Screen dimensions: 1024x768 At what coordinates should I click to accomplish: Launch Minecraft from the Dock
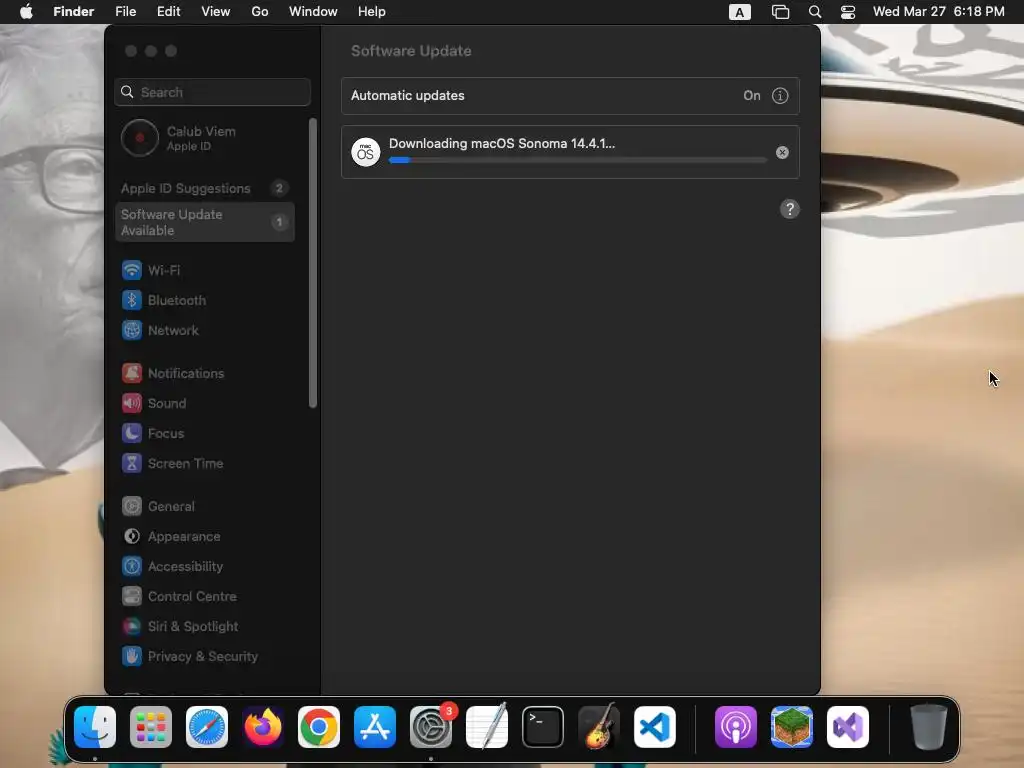pos(792,727)
